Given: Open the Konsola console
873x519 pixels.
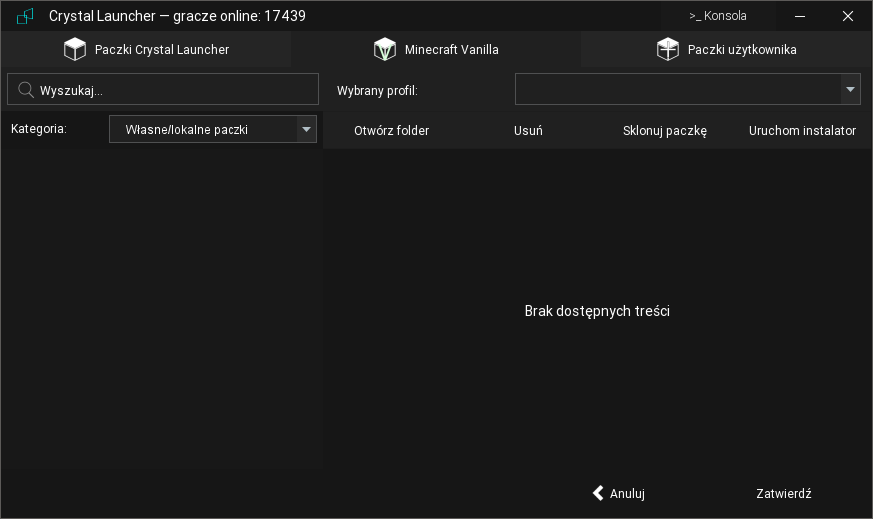Looking at the screenshot, I should [x=718, y=16].
